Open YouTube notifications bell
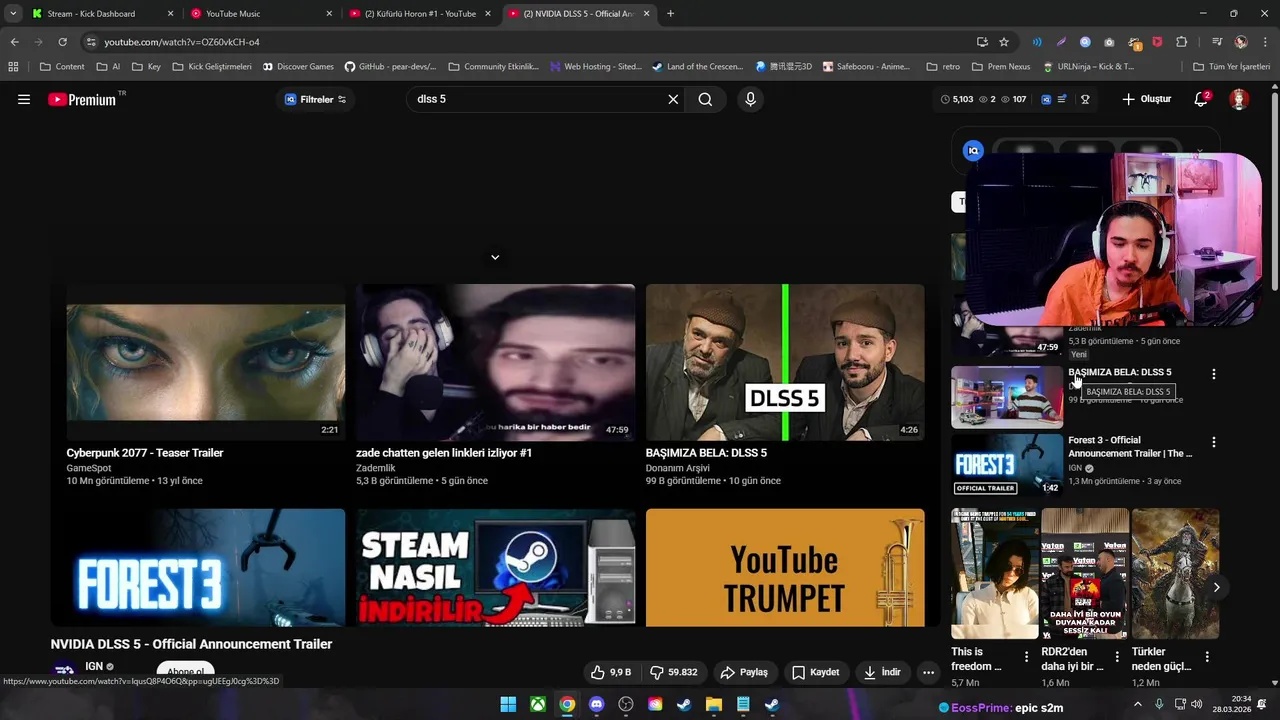Screen dimensions: 1280x720 (x=1201, y=99)
